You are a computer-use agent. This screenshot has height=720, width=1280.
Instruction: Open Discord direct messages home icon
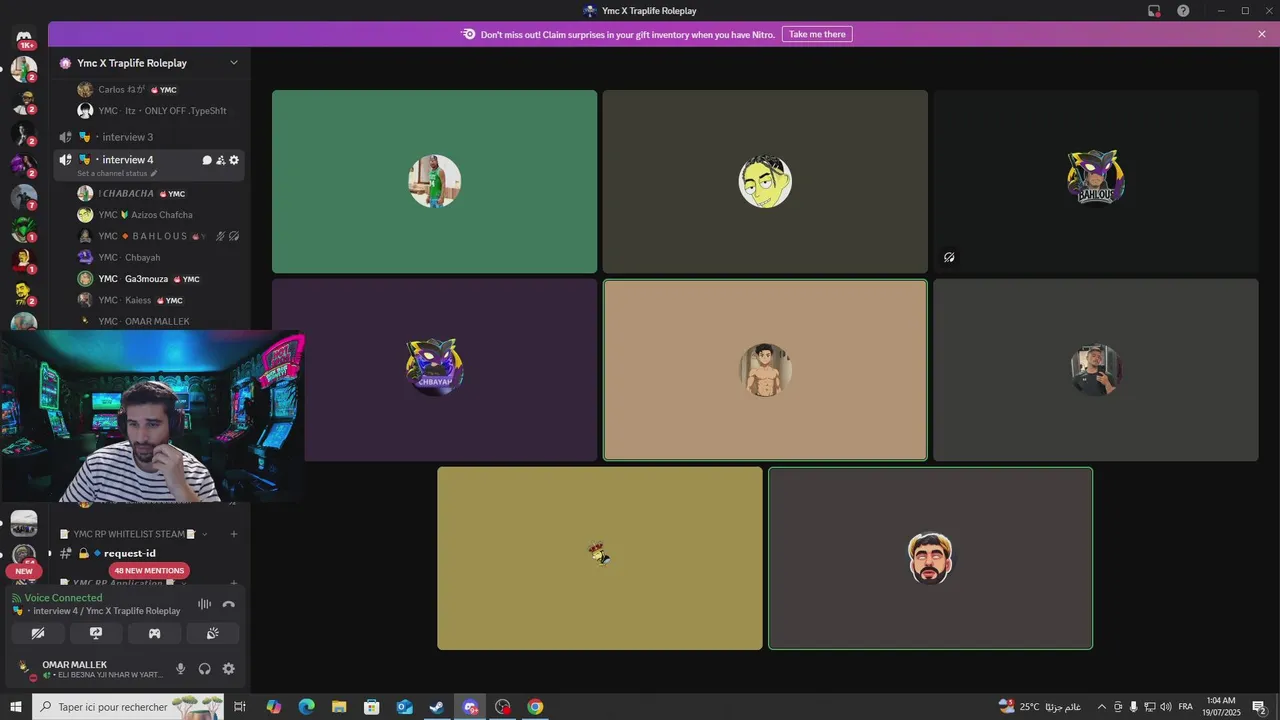click(24, 37)
